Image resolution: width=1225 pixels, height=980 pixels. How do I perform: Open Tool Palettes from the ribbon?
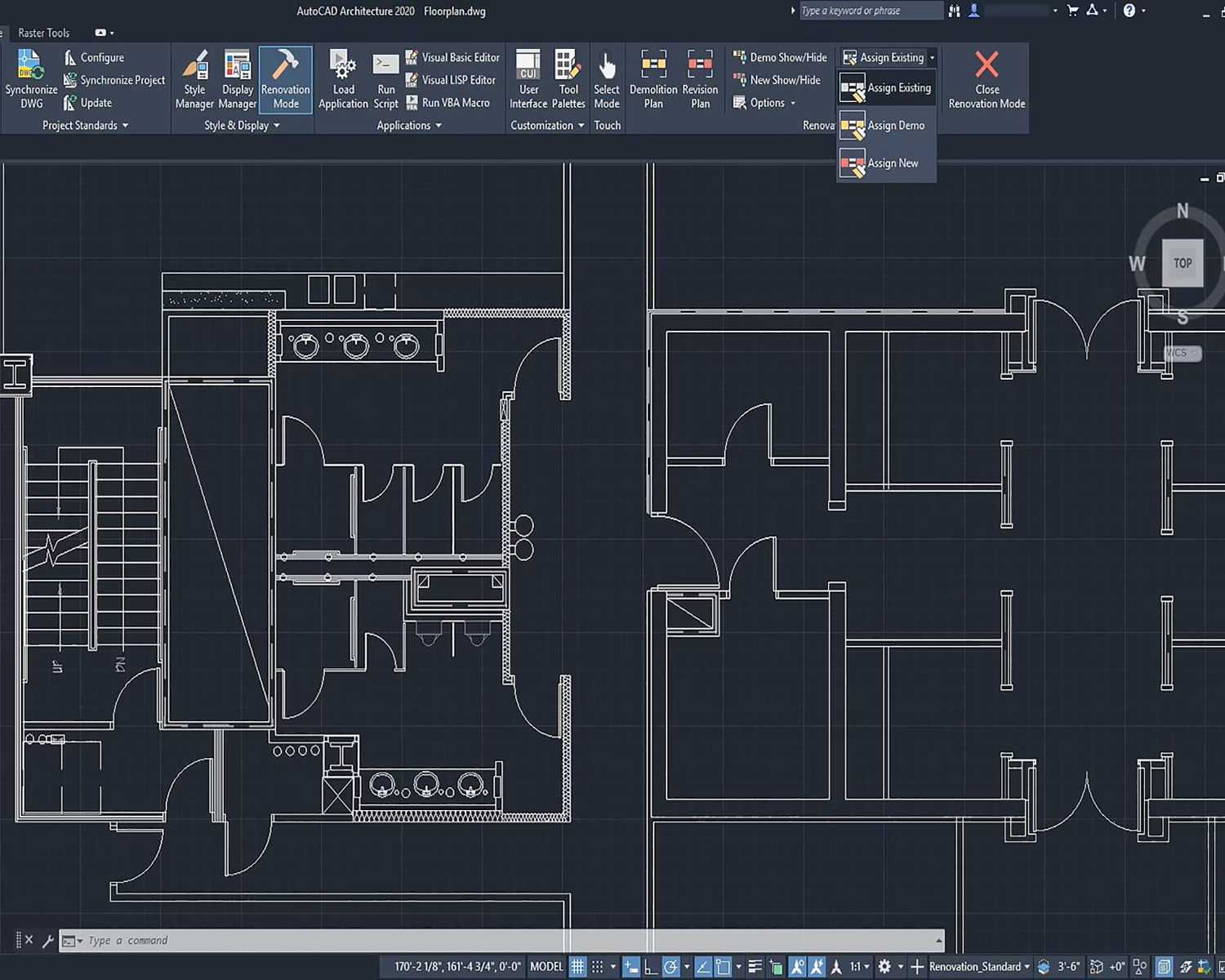click(568, 79)
